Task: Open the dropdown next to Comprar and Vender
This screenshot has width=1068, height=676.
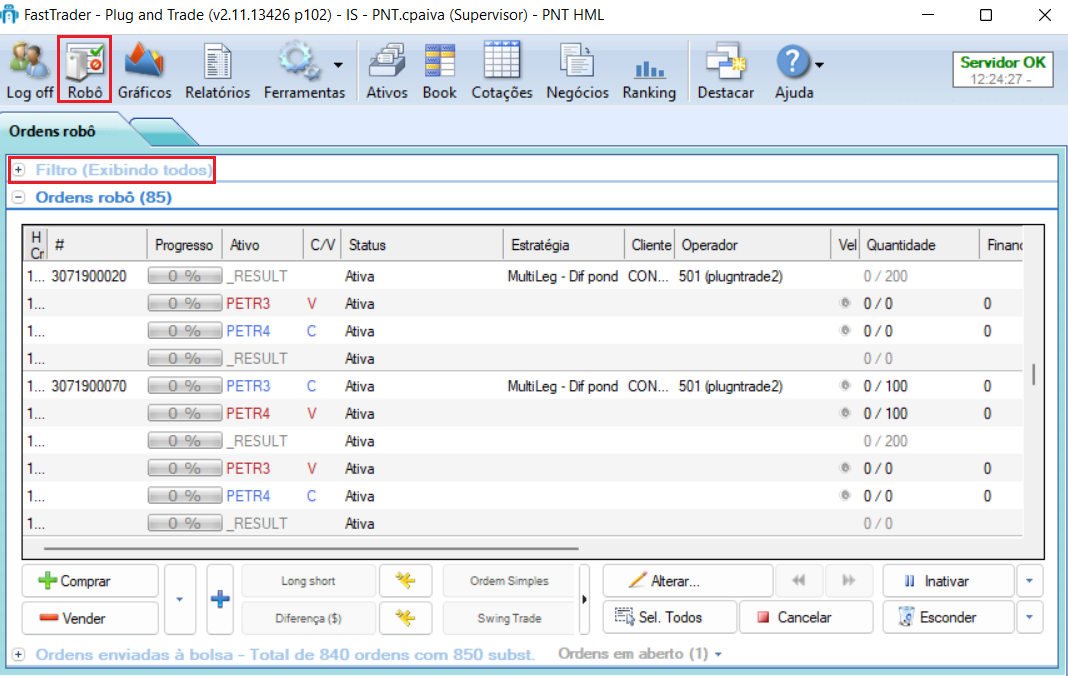Action: (x=180, y=600)
